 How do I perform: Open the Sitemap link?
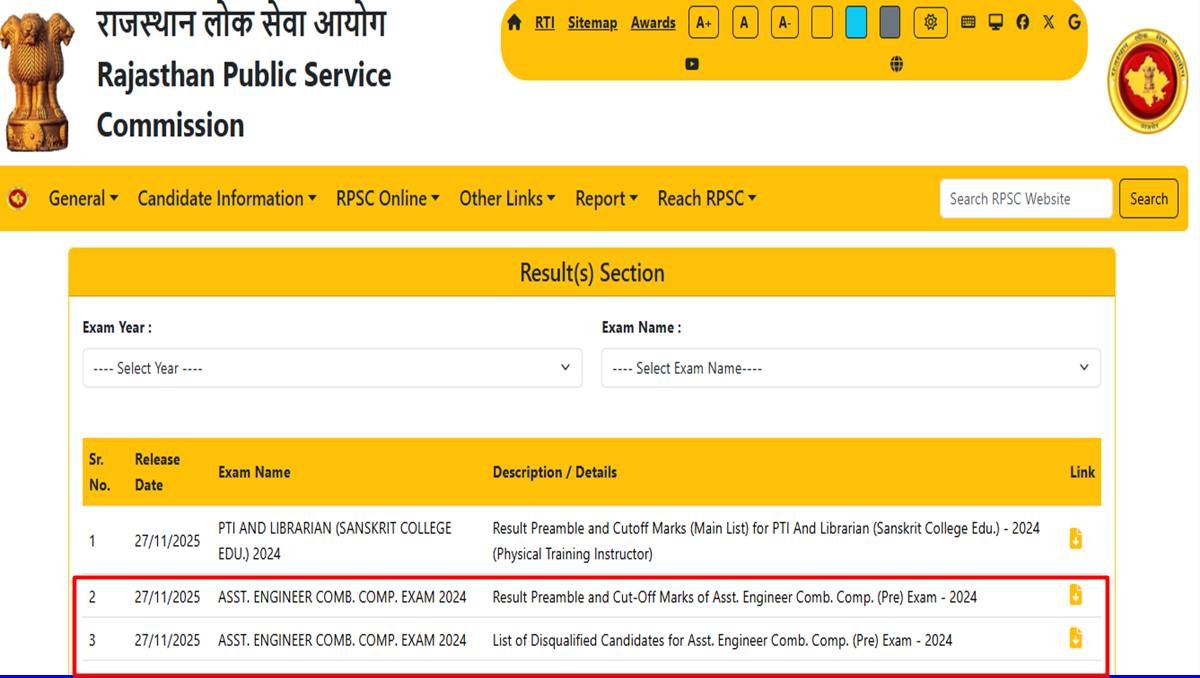click(x=592, y=22)
